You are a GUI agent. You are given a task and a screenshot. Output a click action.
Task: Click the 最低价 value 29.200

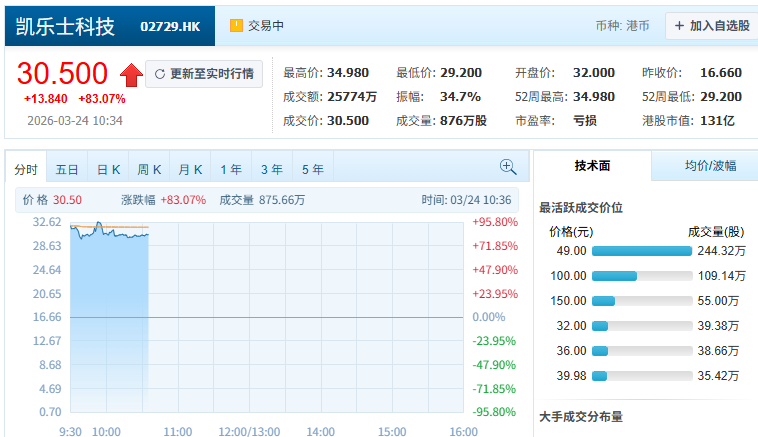click(x=461, y=73)
